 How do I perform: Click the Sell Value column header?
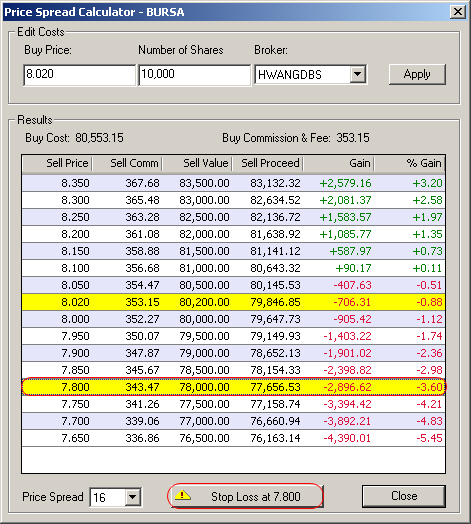(198, 163)
